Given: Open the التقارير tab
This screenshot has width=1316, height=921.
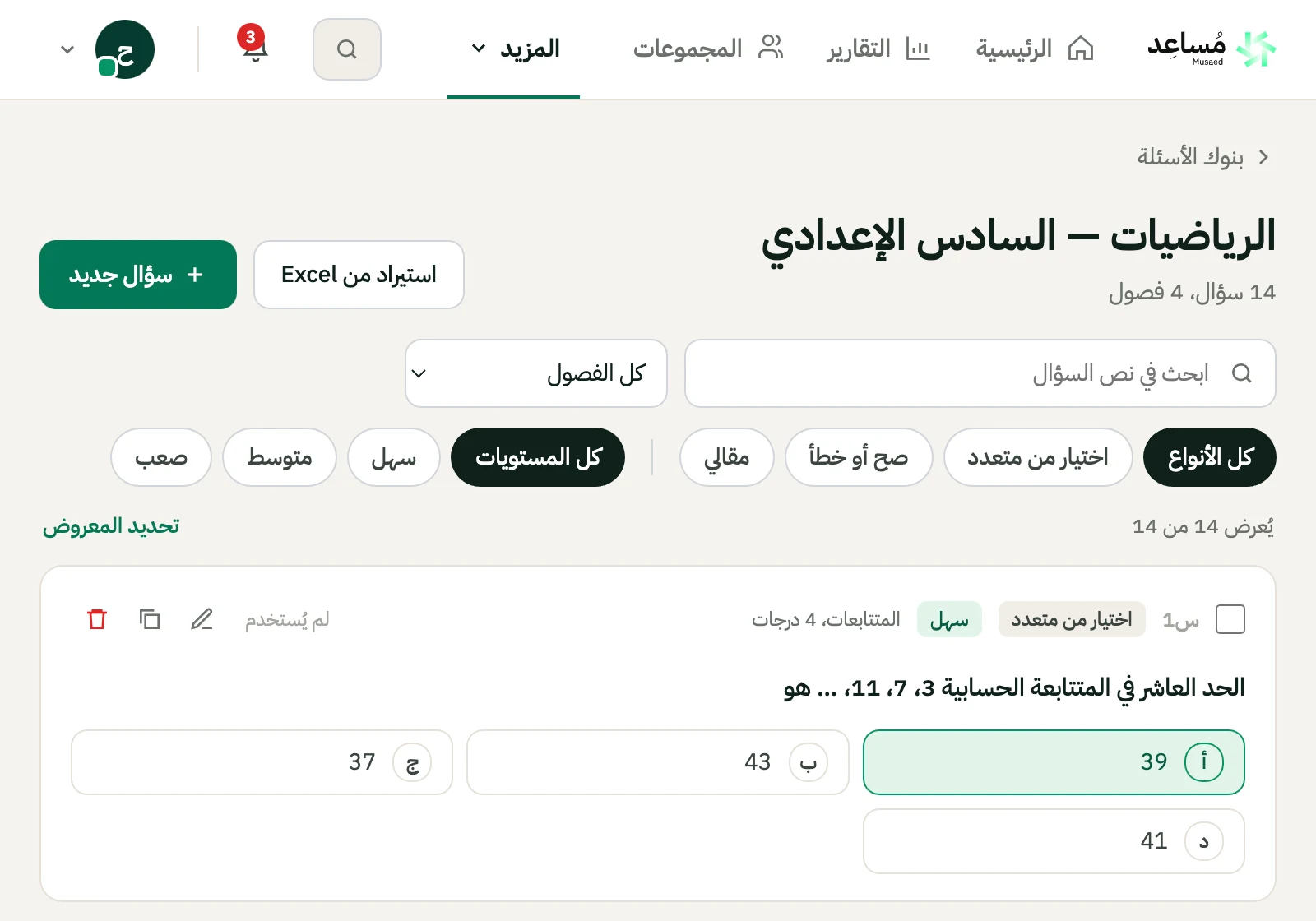Looking at the screenshot, I should pyautogui.click(x=878, y=49).
